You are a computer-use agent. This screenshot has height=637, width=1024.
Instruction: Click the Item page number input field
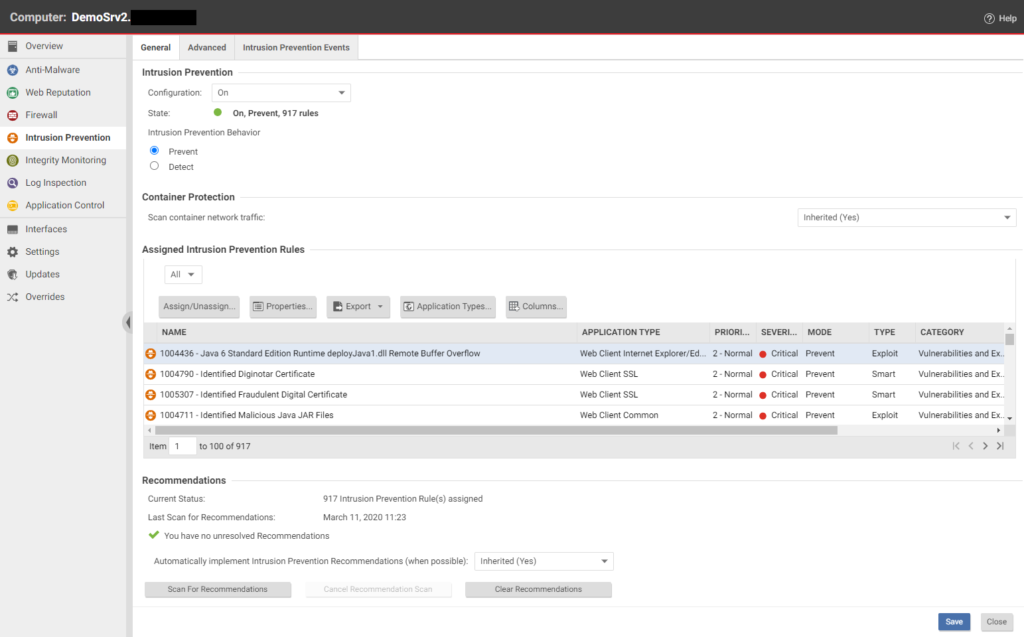[183, 446]
